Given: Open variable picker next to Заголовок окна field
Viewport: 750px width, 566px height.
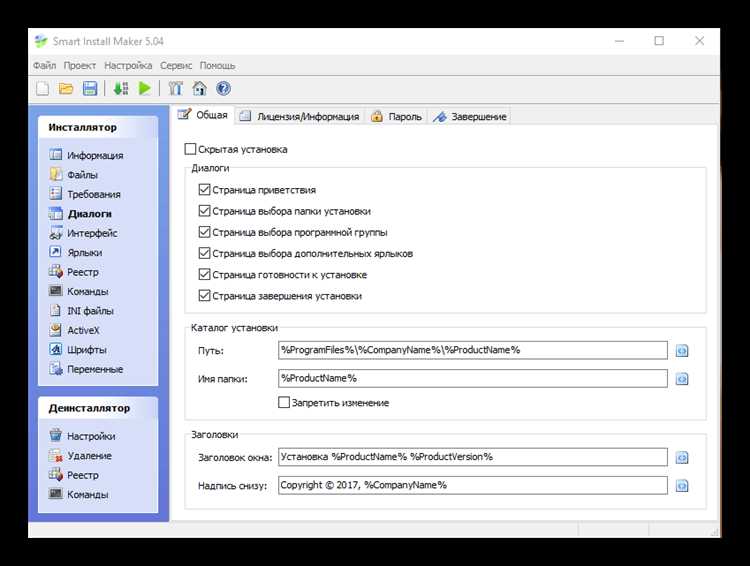Looking at the screenshot, I should 682,457.
